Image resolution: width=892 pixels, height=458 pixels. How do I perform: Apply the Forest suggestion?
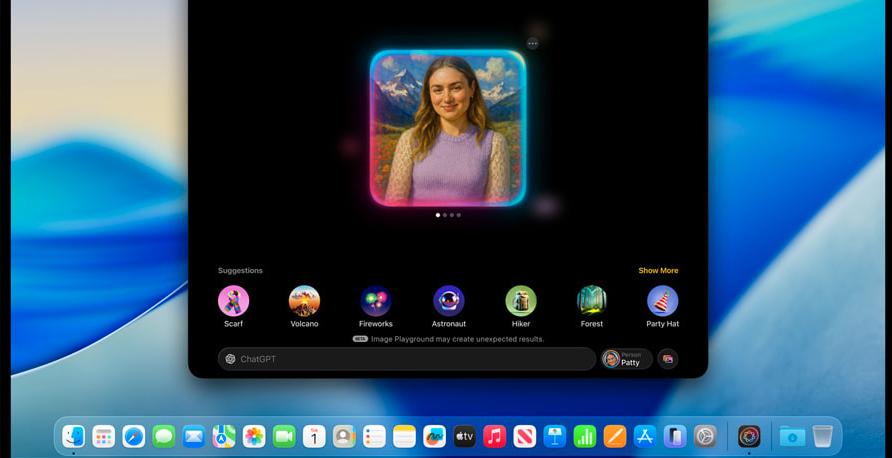click(x=591, y=301)
